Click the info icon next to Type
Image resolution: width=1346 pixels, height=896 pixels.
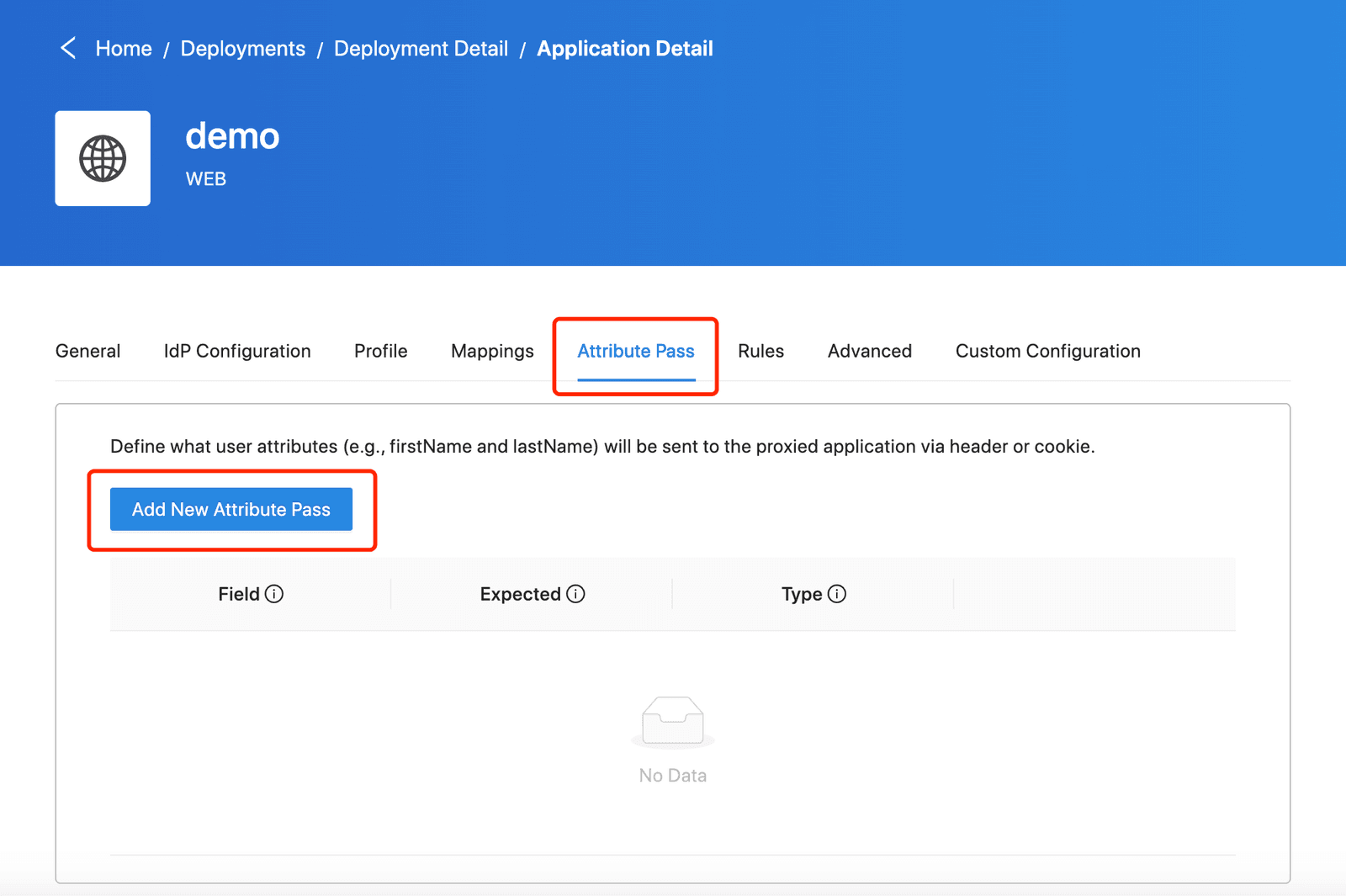click(837, 594)
